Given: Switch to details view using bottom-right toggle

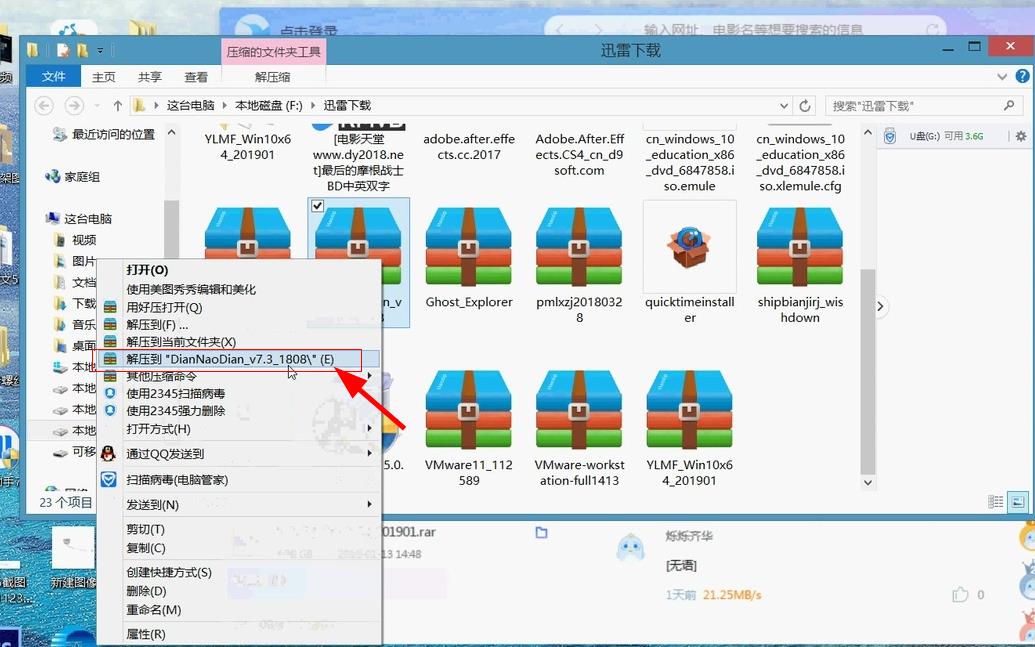Looking at the screenshot, I should [995, 502].
